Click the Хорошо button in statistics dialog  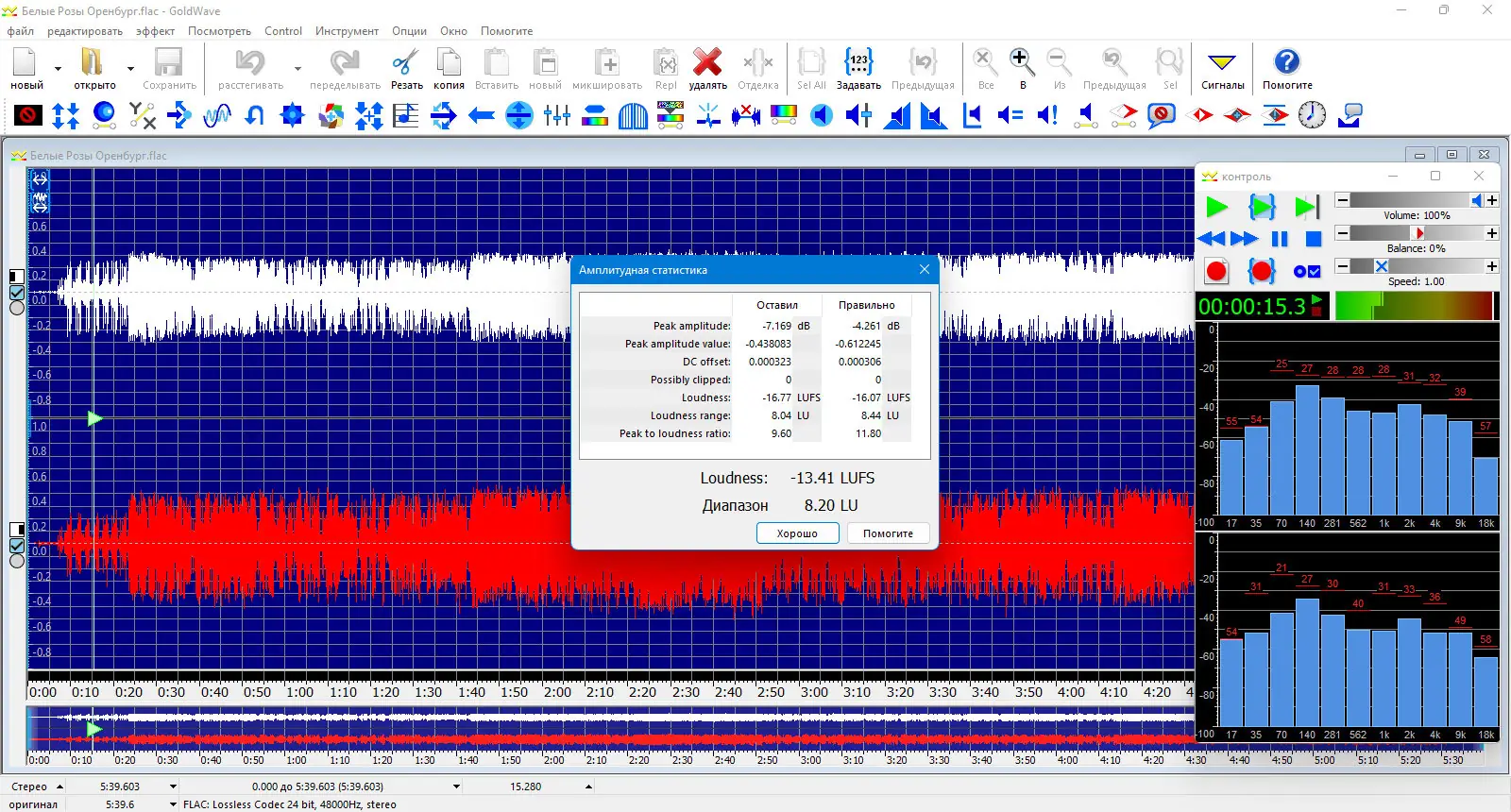(x=797, y=533)
